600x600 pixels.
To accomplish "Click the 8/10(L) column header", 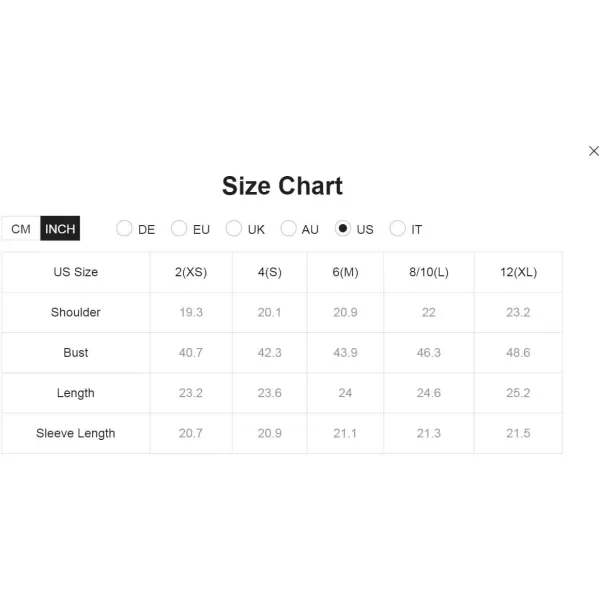I will point(429,272).
